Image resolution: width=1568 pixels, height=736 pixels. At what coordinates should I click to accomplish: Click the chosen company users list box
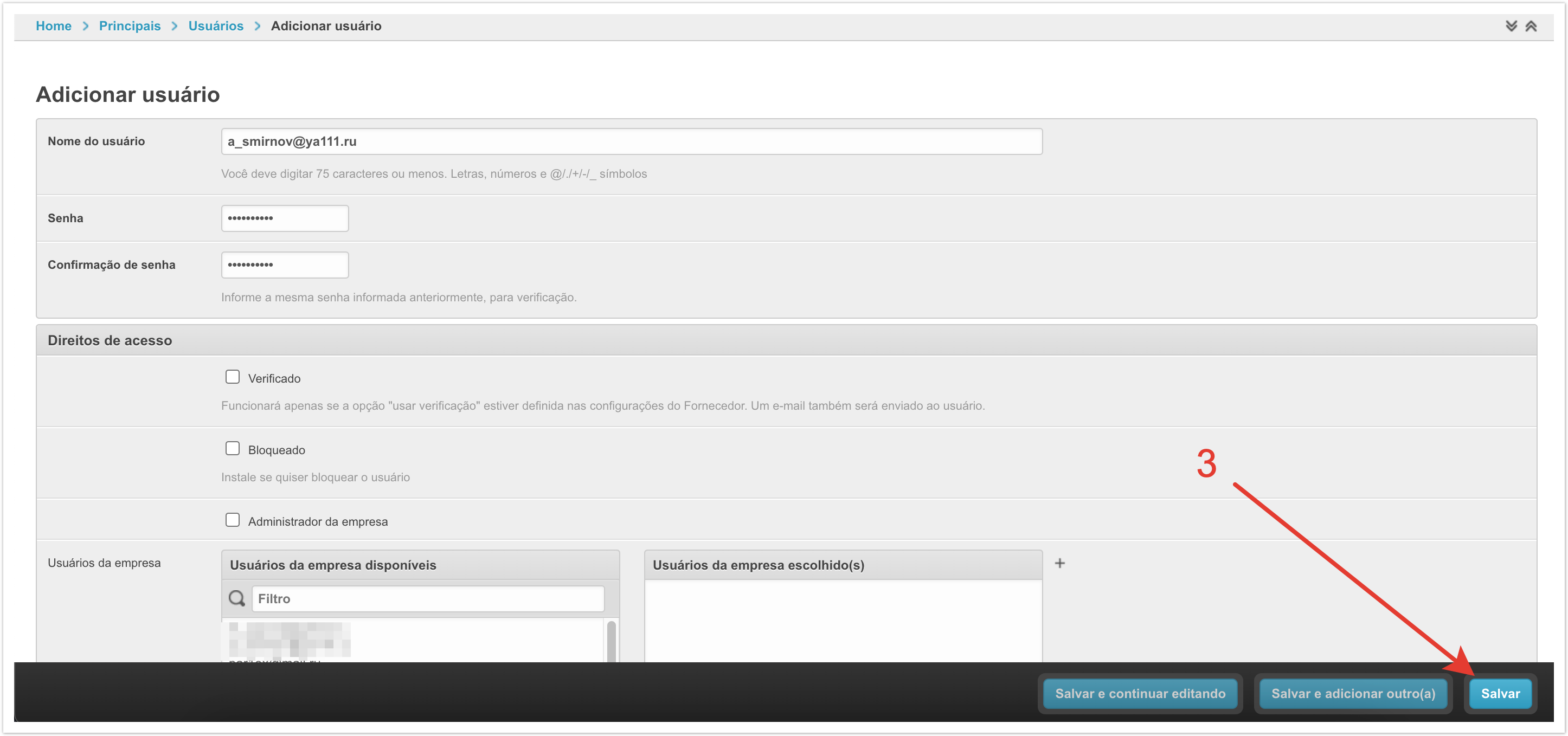pos(843,621)
